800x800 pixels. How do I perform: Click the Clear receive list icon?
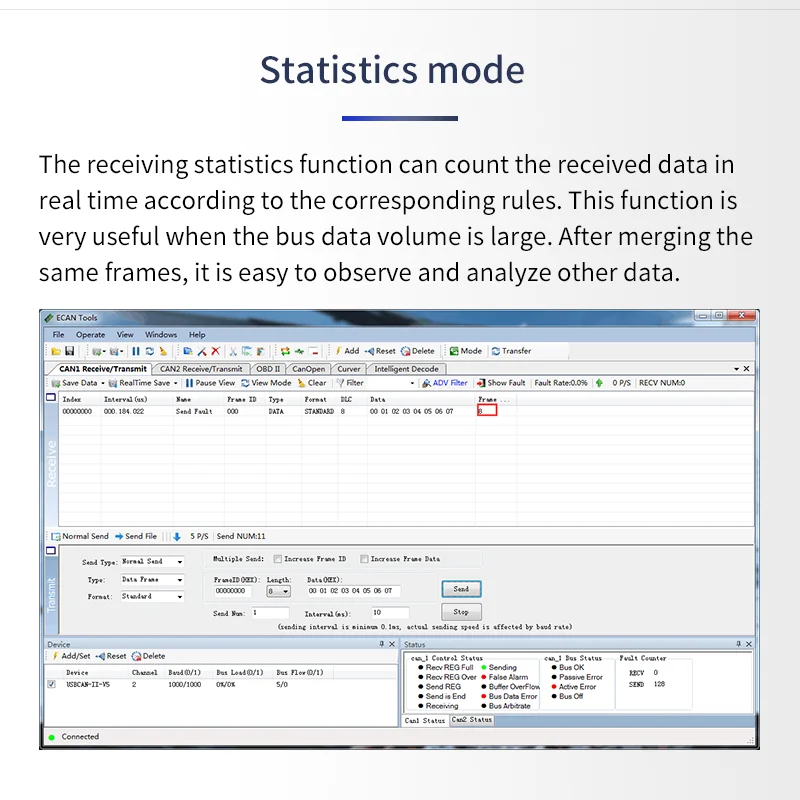coord(301,383)
